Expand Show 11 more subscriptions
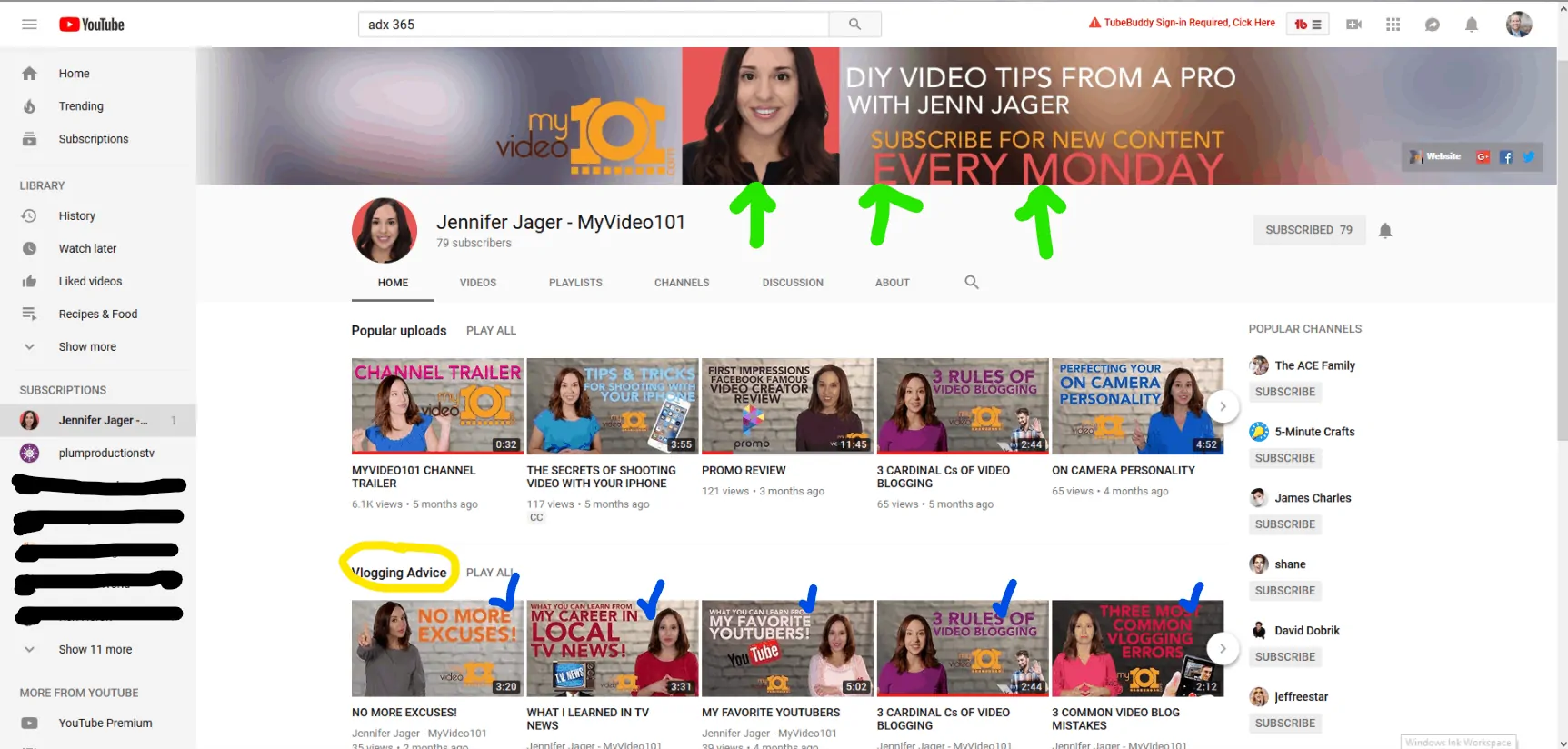 click(95, 649)
